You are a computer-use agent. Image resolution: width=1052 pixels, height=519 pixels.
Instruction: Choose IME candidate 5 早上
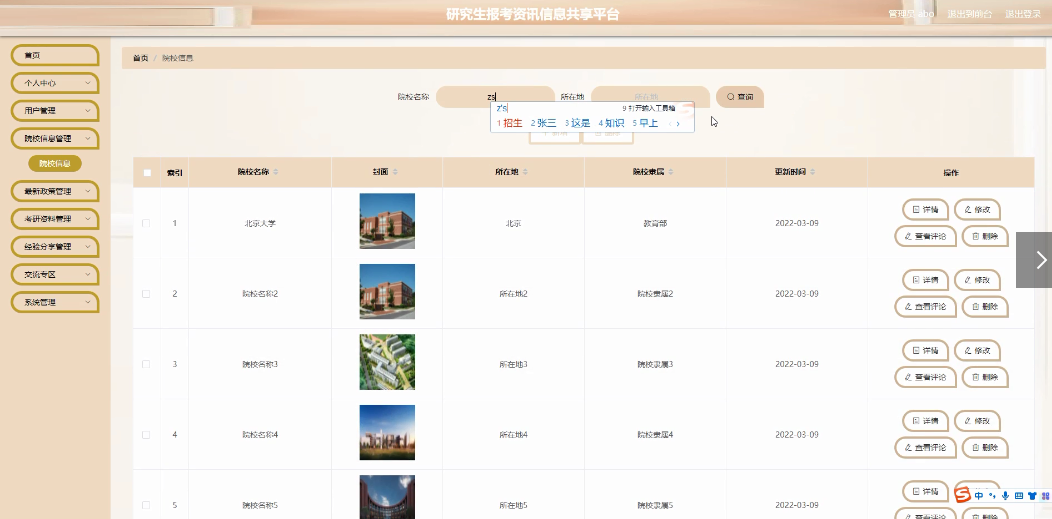[x=645, y=123]
